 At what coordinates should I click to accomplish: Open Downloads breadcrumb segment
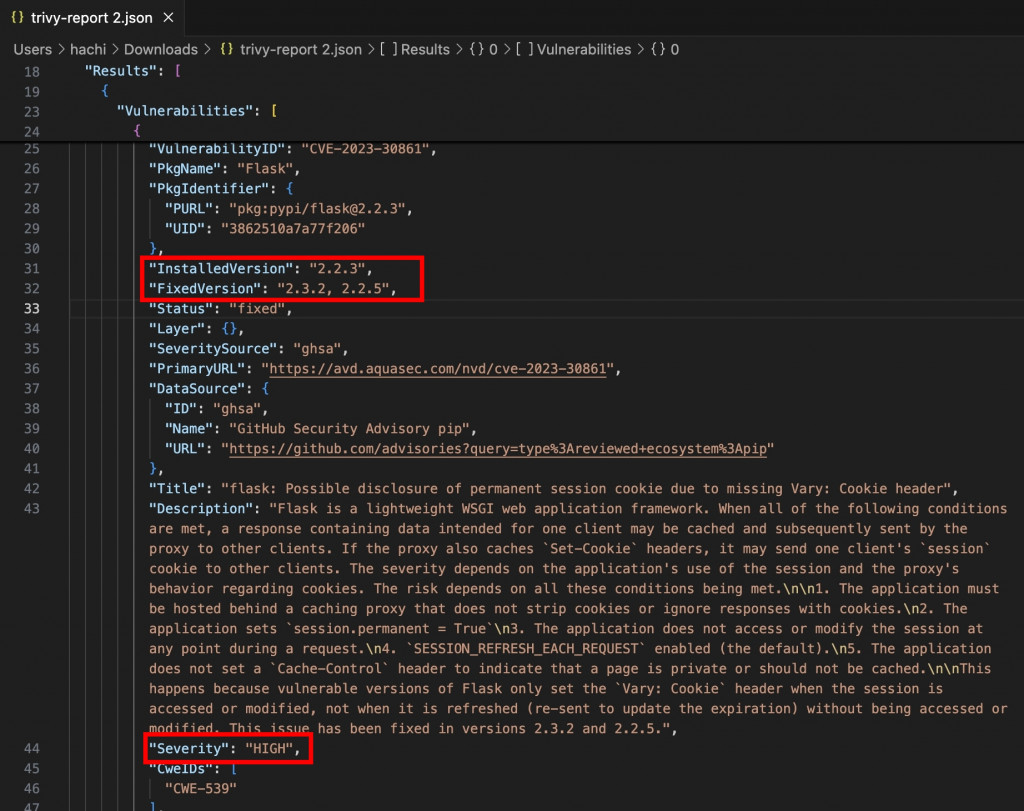[x=161, y=50]
